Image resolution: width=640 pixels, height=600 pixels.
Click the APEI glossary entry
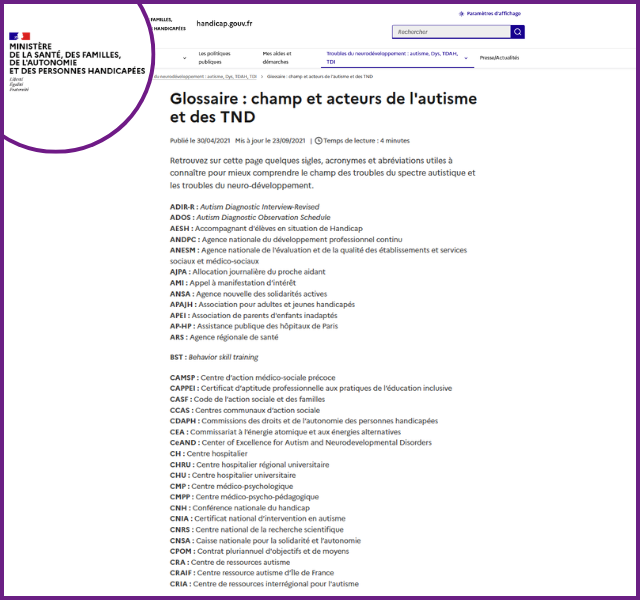tap(253, 315)
